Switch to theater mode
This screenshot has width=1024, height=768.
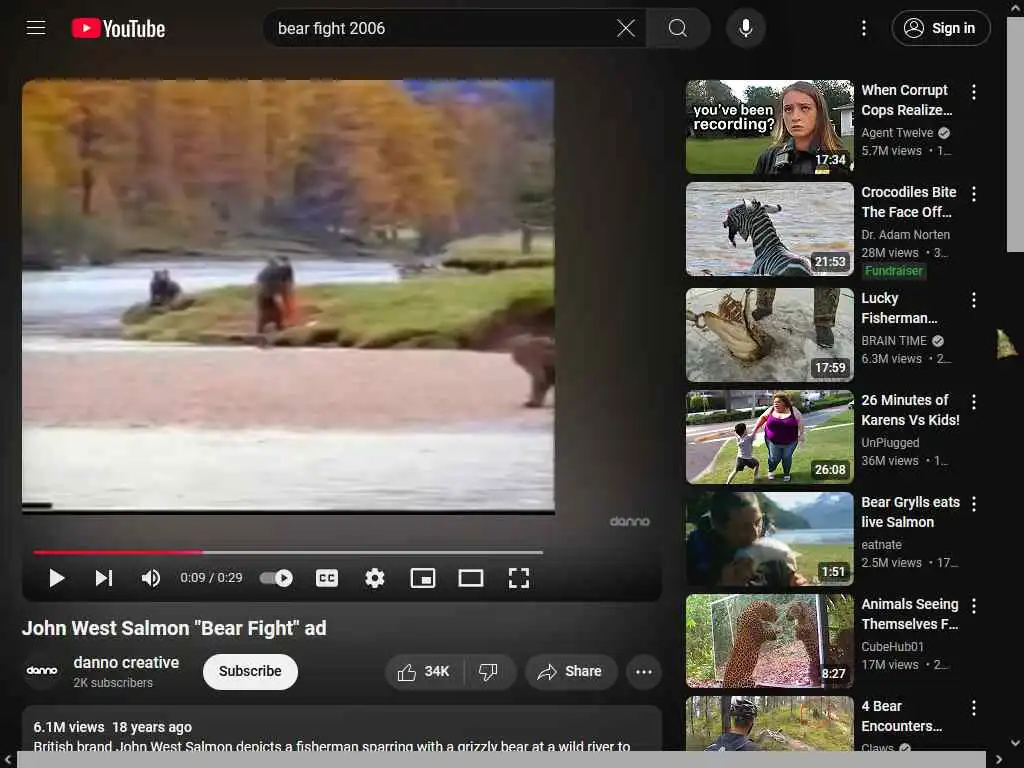pos(471,578)
